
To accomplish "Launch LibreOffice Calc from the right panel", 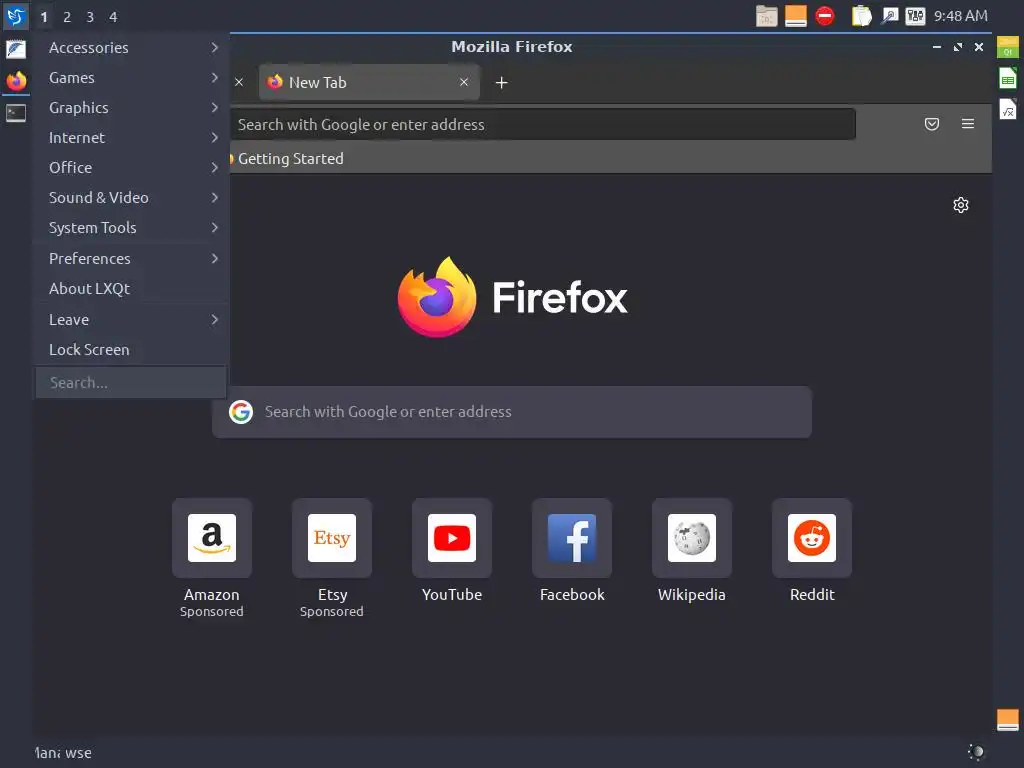I will pos(1008,78).
